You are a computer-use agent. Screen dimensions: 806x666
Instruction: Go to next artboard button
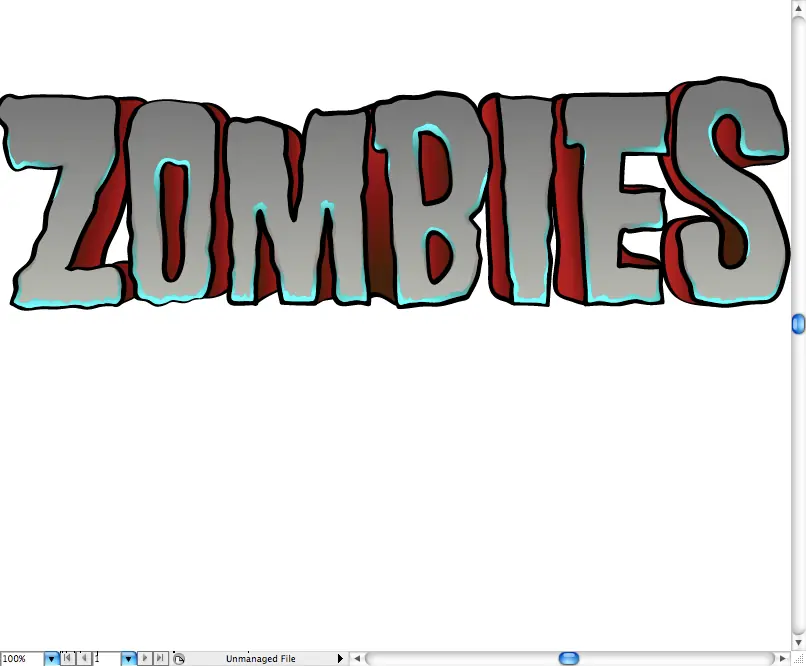[x=145, y=658]
